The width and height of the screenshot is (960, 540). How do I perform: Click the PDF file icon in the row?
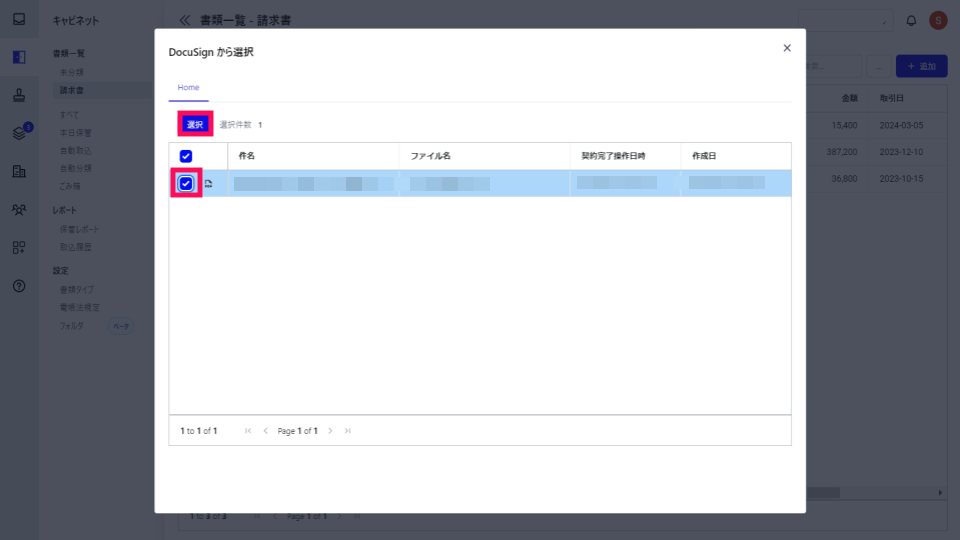pos(209,183)
